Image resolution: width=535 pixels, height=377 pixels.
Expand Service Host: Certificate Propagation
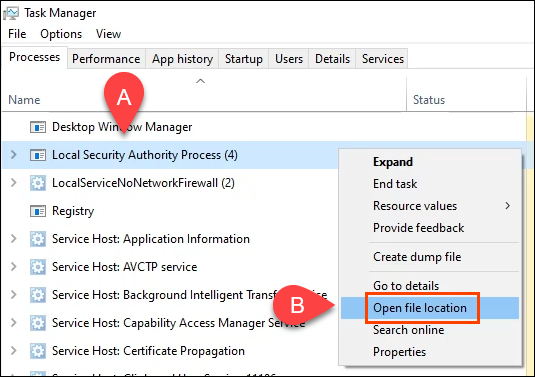[14, 351]
